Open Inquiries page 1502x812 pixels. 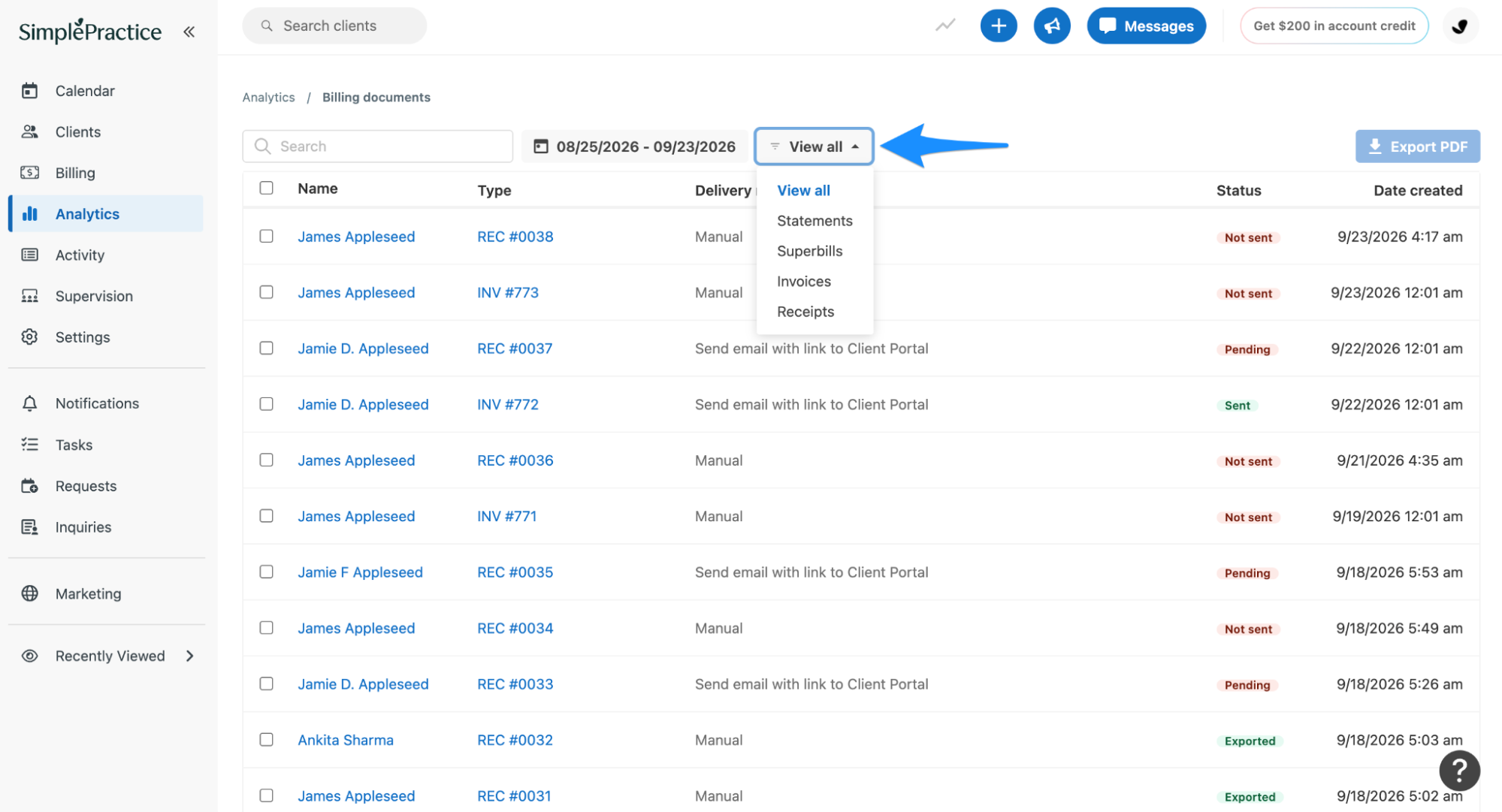(83, 527)
